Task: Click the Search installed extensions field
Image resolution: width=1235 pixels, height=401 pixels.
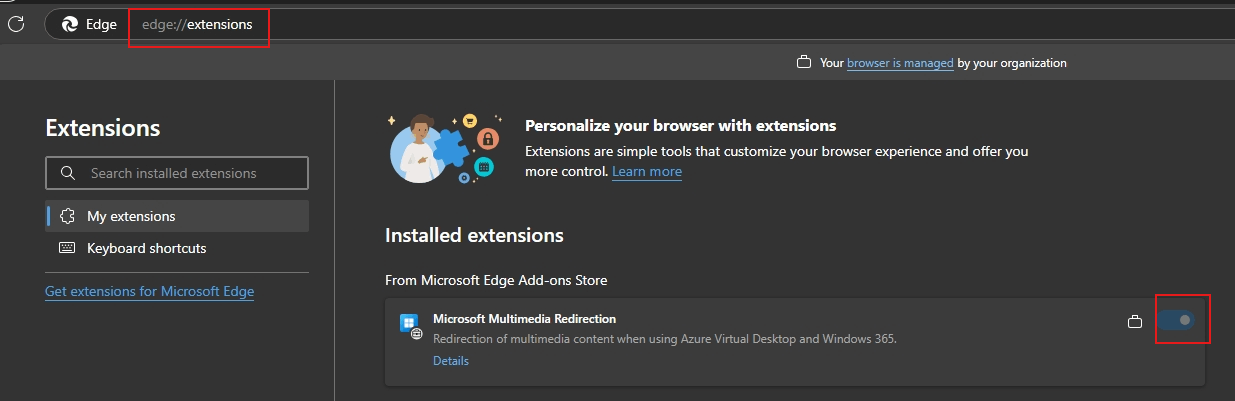Action: pos(177,173)
